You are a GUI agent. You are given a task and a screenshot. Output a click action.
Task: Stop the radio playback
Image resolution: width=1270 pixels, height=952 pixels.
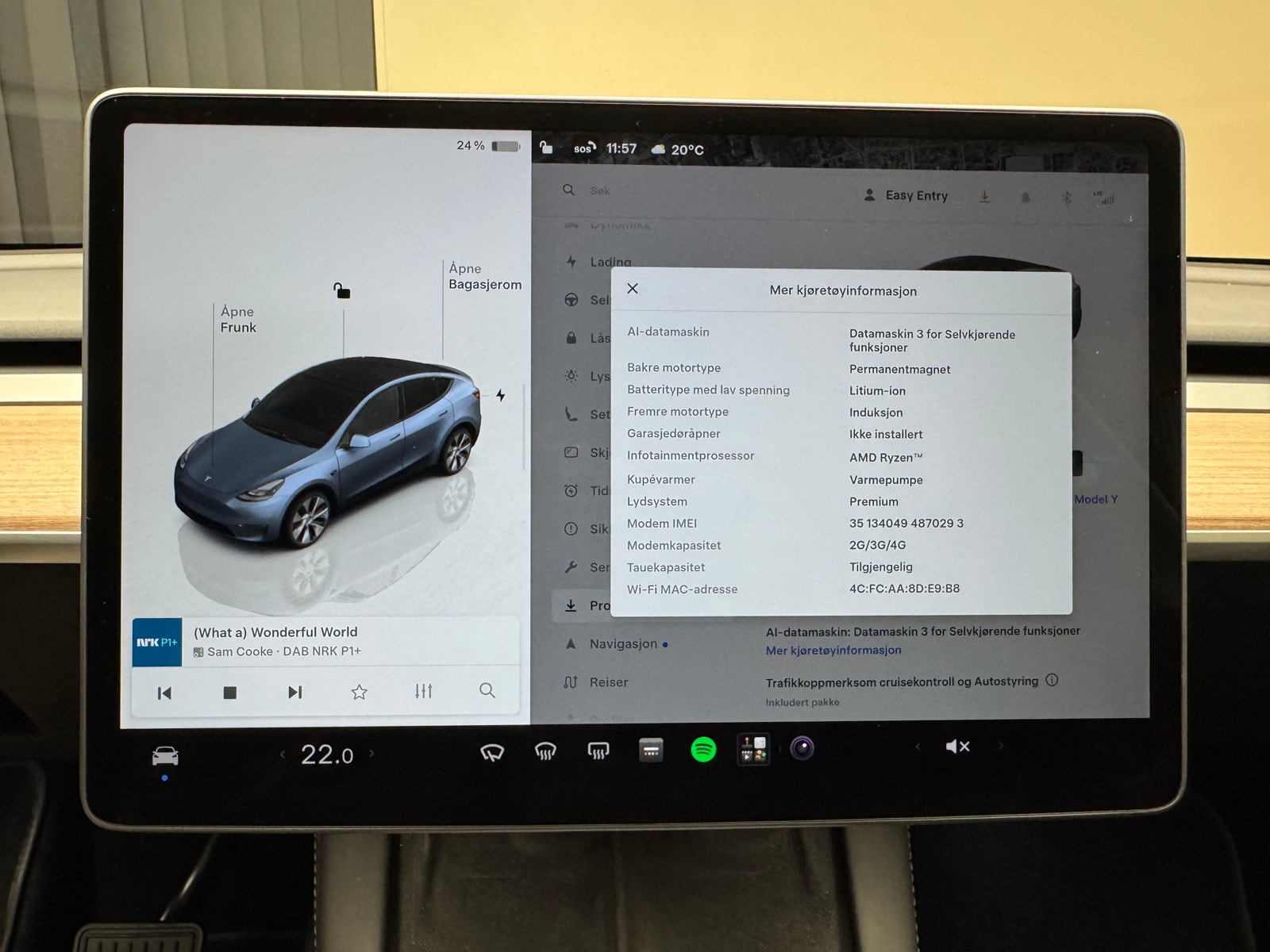(230, 693)
